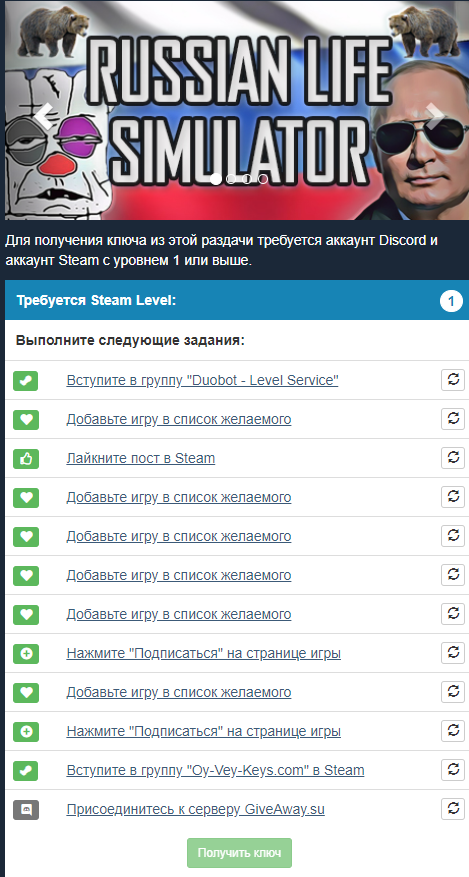
Task: Refresh the Oy-Vey-Keys group task status
Action: (453, 770)
